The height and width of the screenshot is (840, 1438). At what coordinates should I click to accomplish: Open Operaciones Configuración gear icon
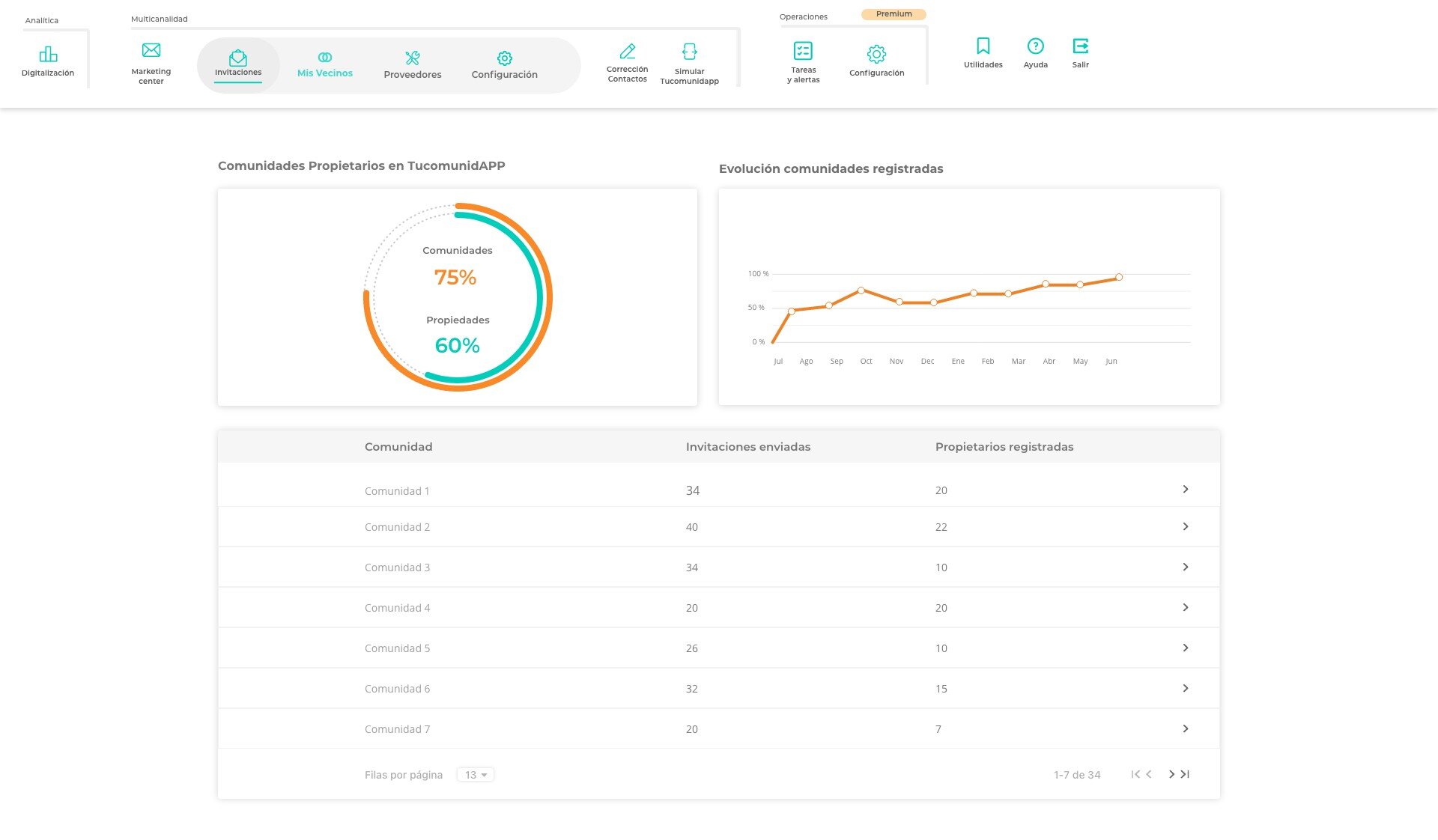tap(876, 54)
